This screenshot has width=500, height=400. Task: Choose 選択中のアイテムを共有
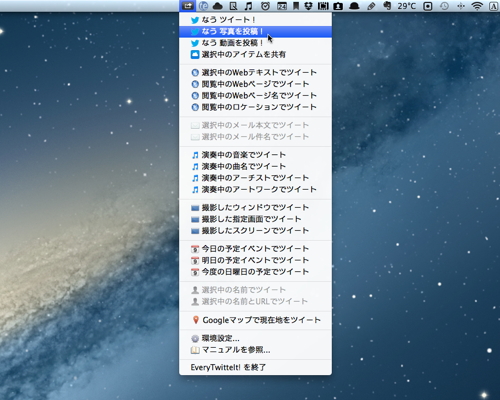point(255,54)
